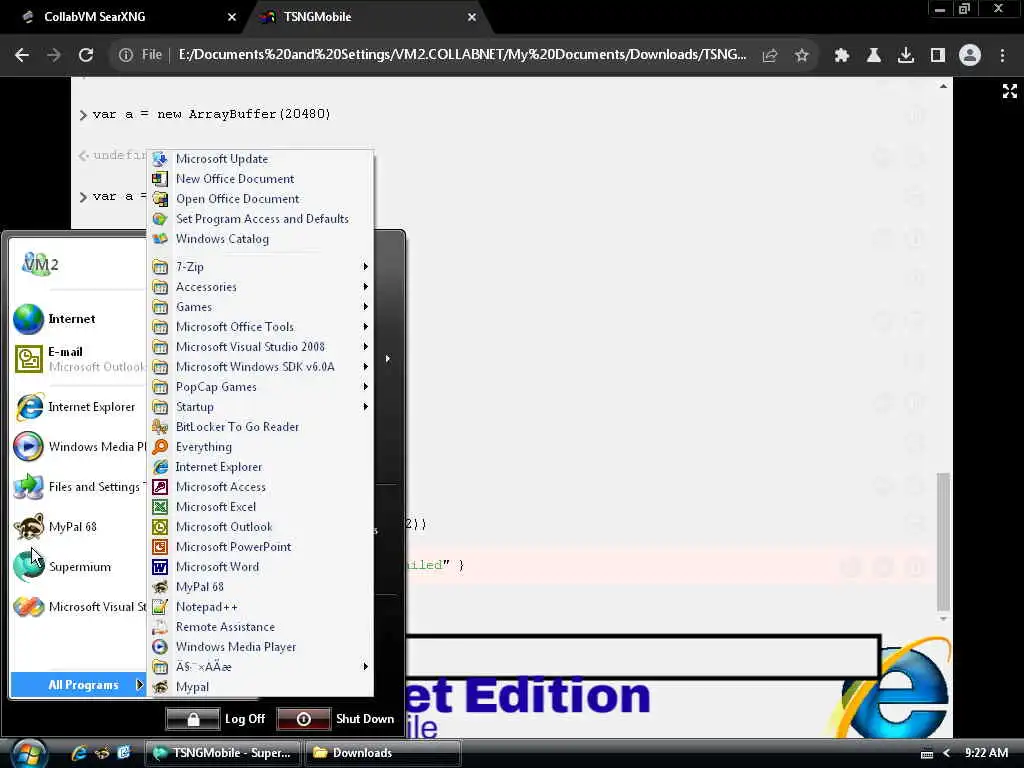Expand the garbled-name program folder
The image size is (1024, 768).
(x=261, y=667)
